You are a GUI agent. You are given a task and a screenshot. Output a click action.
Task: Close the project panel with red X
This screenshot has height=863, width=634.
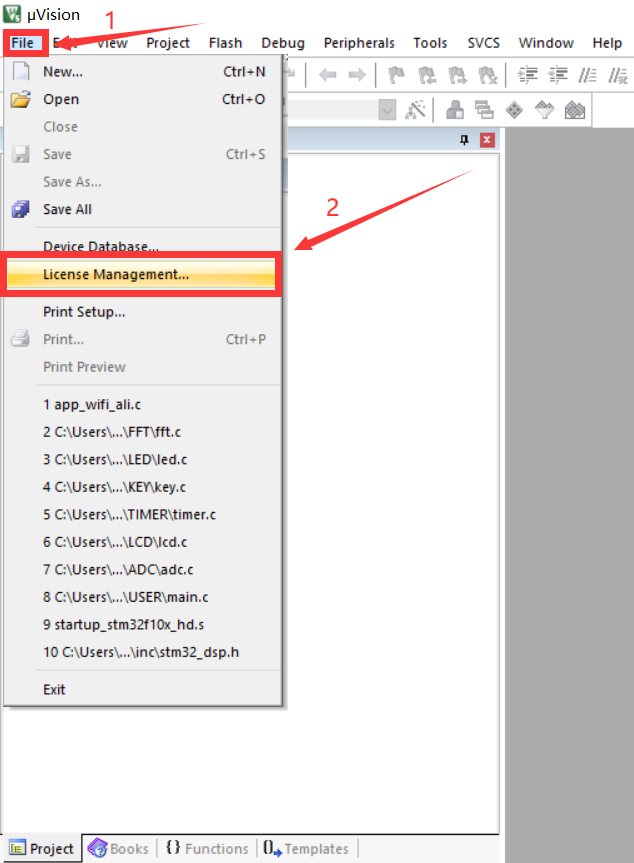coord(487,140)
